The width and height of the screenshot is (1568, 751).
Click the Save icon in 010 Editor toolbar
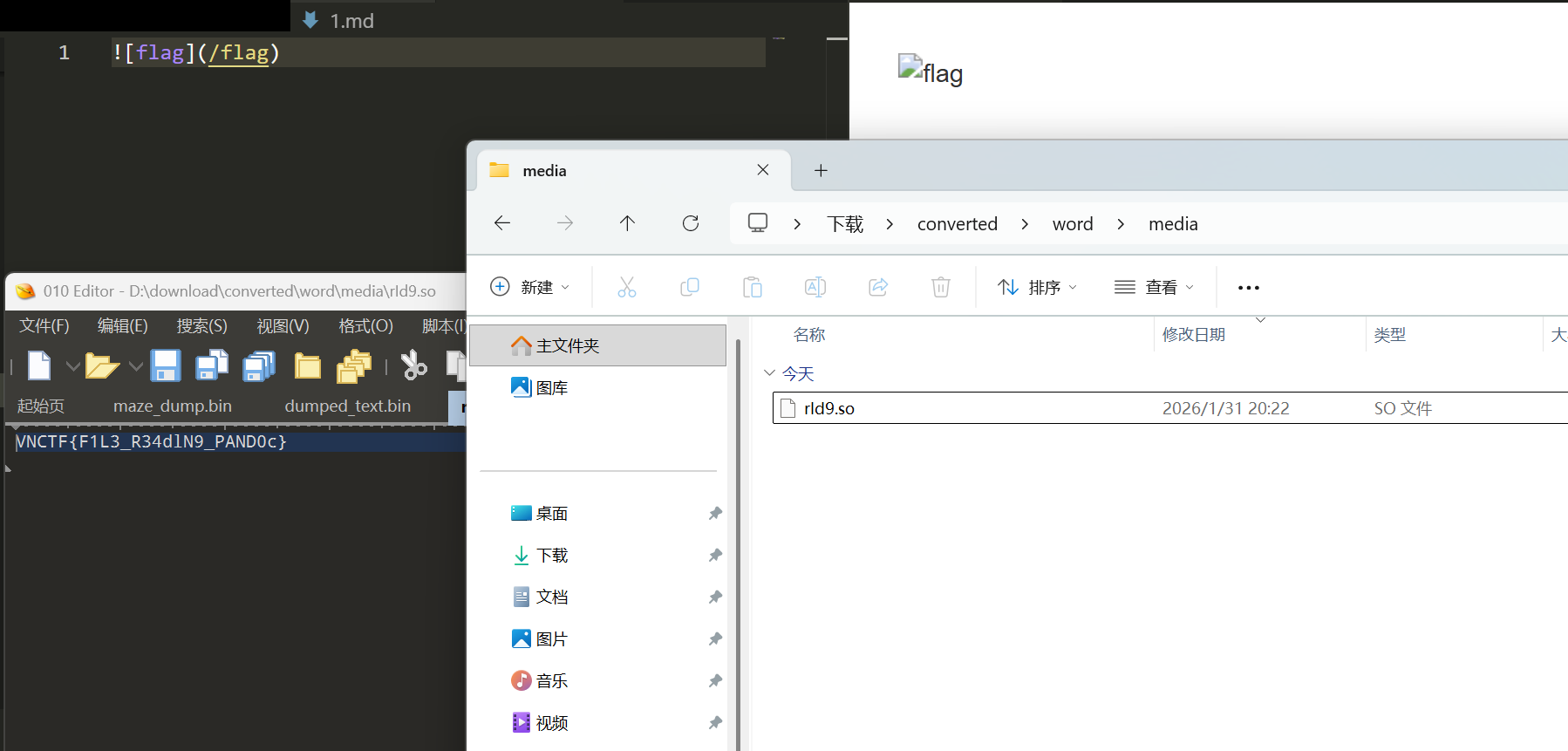[x=165, y=365]
